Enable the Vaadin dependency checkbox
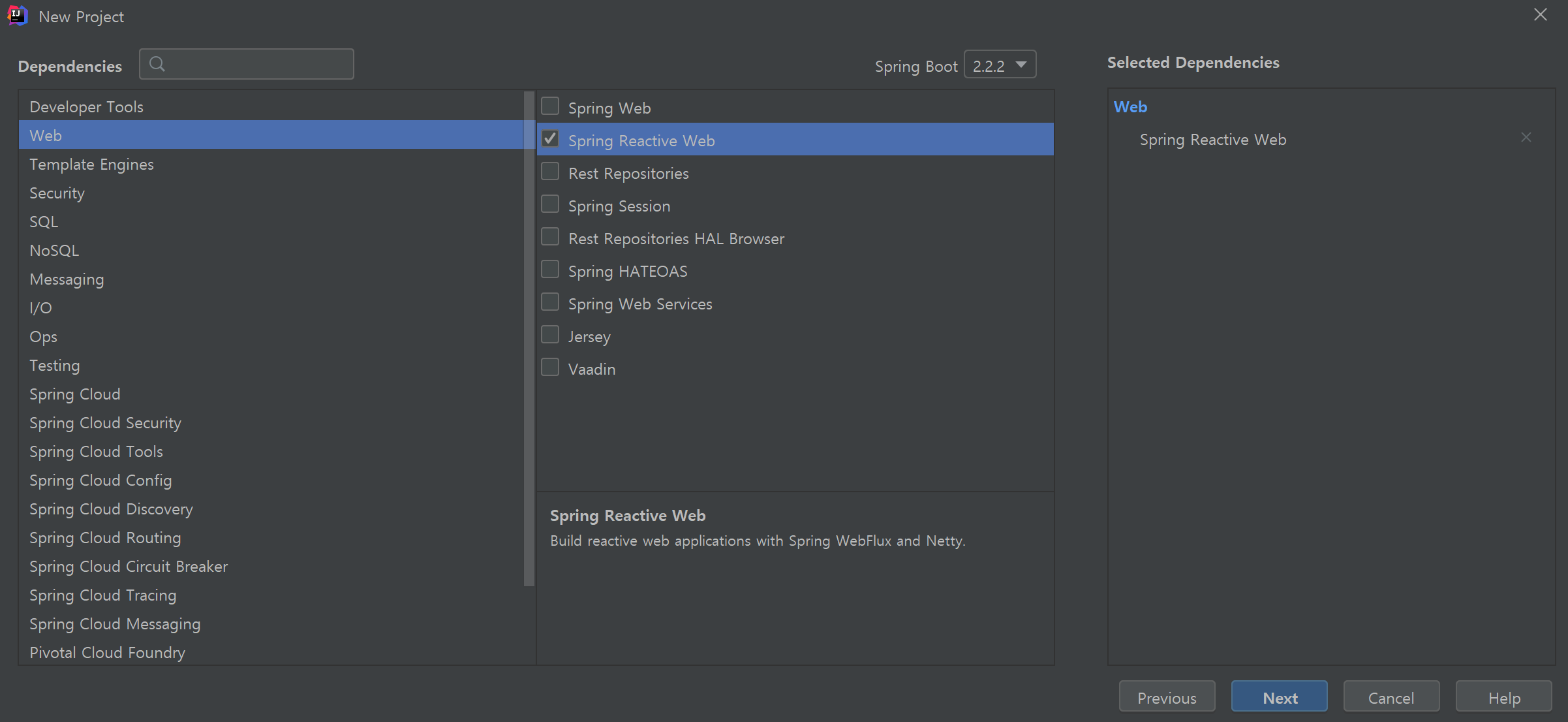 point(550,368)
